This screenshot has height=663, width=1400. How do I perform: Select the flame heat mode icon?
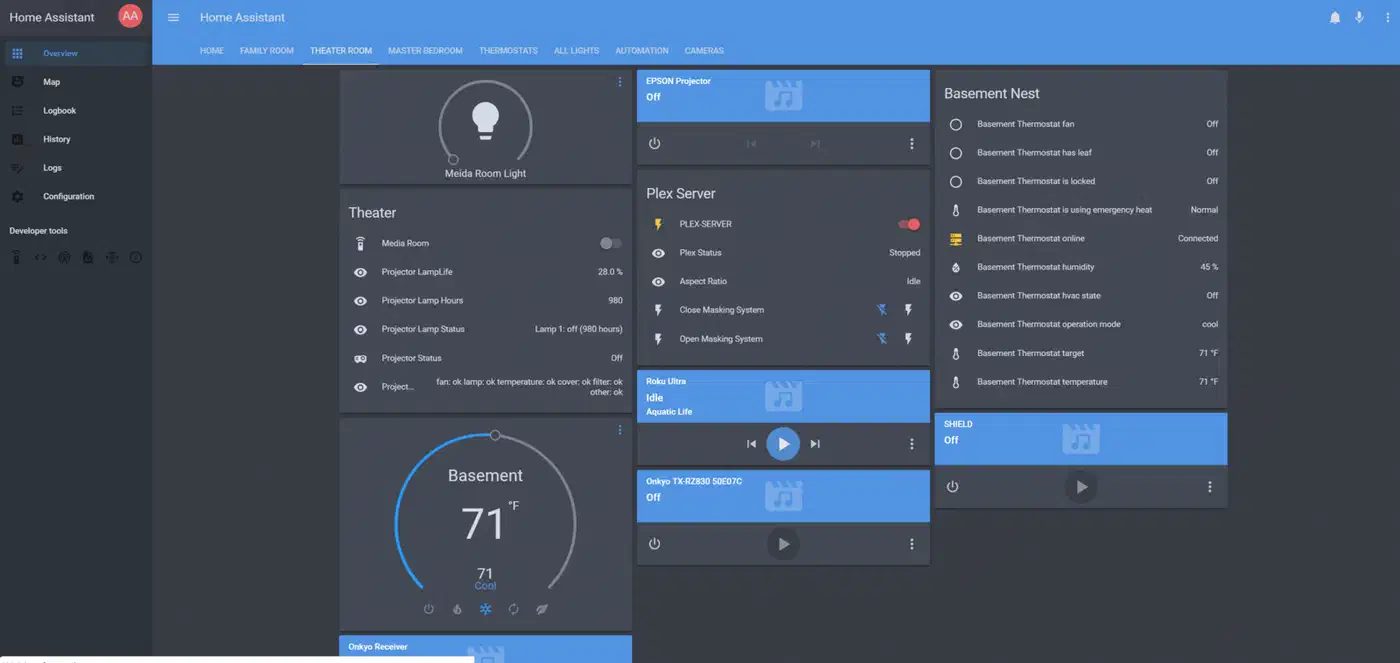457,609
